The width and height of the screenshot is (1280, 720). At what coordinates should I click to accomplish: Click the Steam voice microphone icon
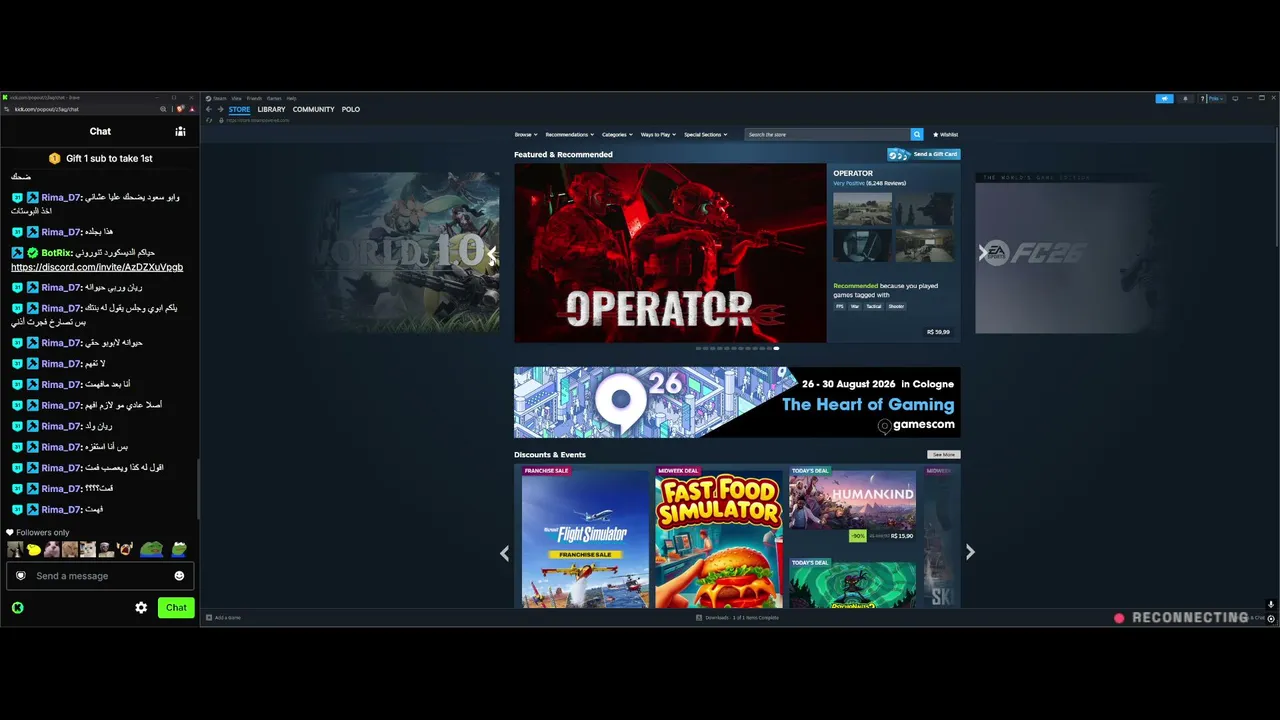click(x=1271, y=604)
